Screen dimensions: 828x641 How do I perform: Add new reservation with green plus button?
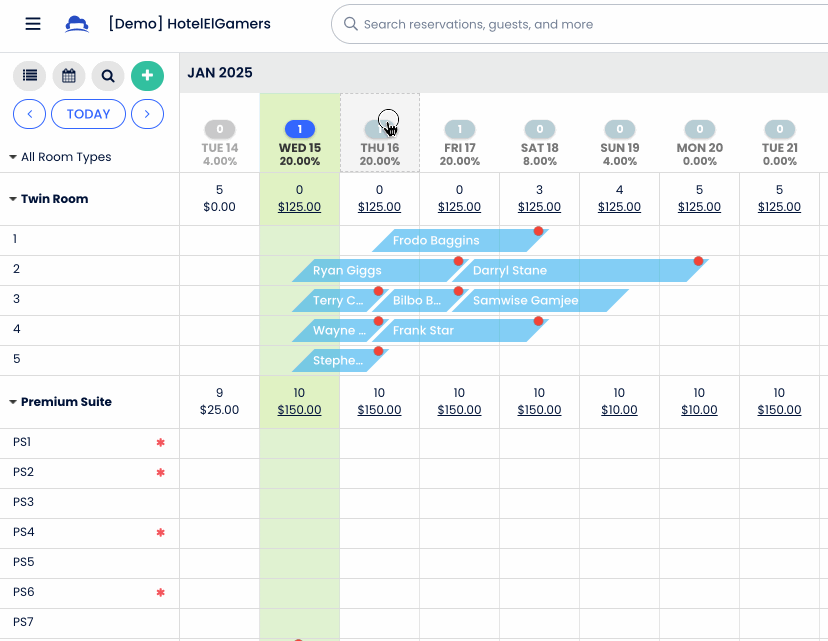pos(147,76)
